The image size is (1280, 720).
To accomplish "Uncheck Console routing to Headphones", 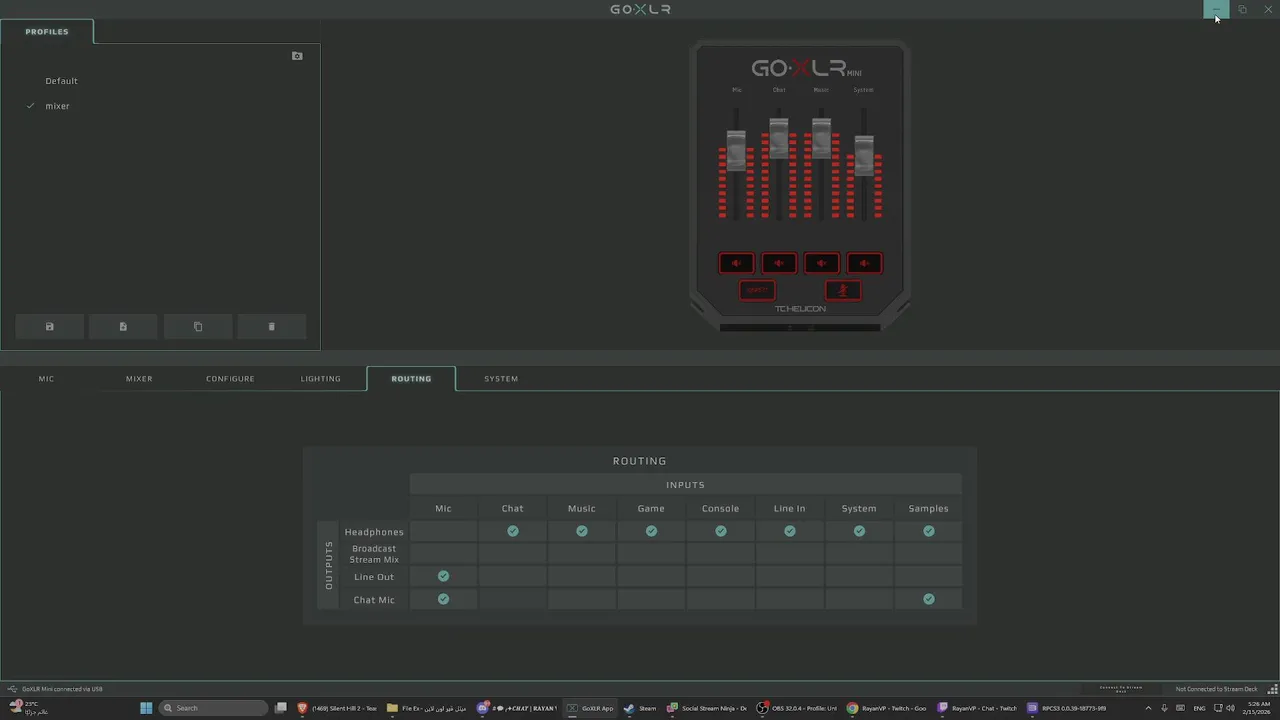I will 720,532.
